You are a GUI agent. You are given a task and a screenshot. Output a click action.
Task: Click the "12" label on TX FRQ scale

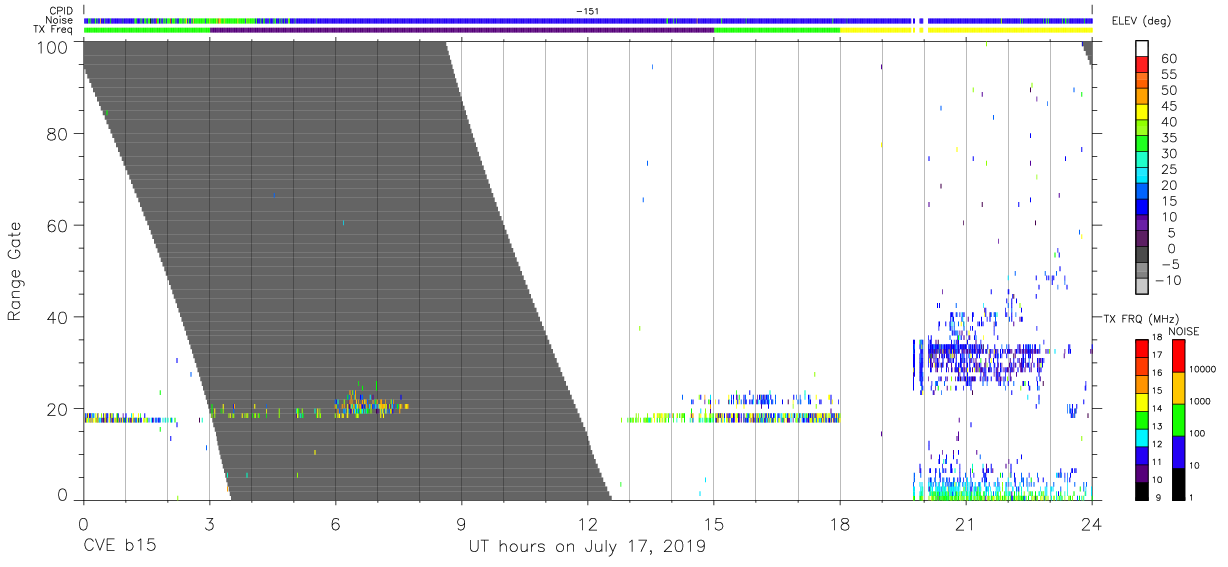[1158, 444]
